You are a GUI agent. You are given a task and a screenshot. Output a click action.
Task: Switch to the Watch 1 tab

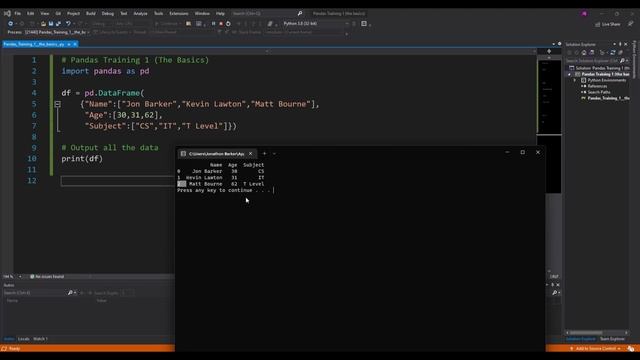pyautogui.click(x=40, y=339)
